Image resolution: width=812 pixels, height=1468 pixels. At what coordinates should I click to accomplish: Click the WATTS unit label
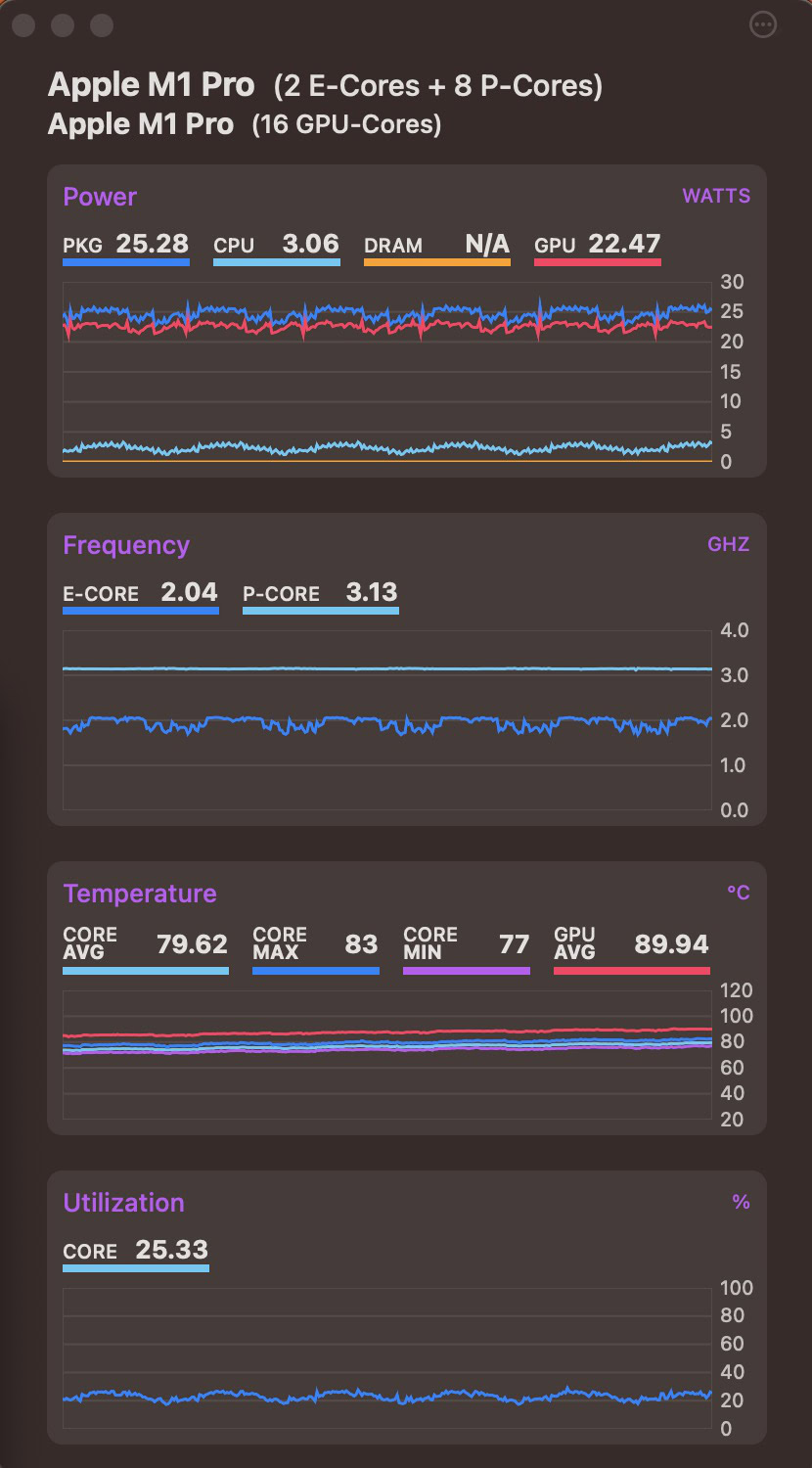pyautogui.click(x=716, y=196)
